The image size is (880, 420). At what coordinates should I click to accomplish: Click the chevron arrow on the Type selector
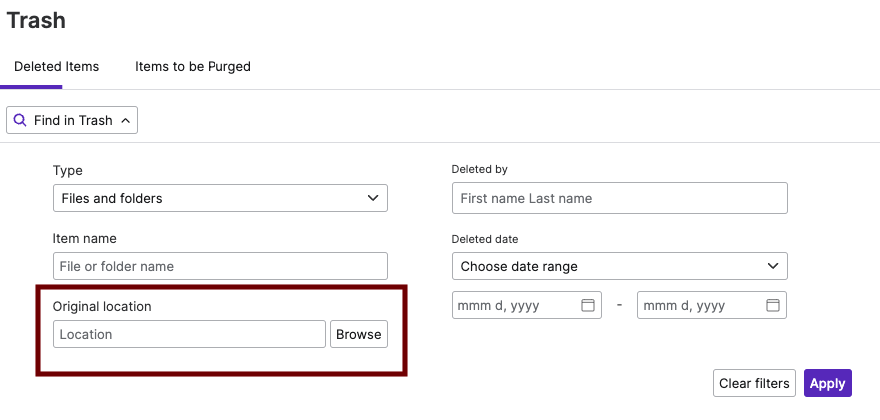tap(373, 198)
